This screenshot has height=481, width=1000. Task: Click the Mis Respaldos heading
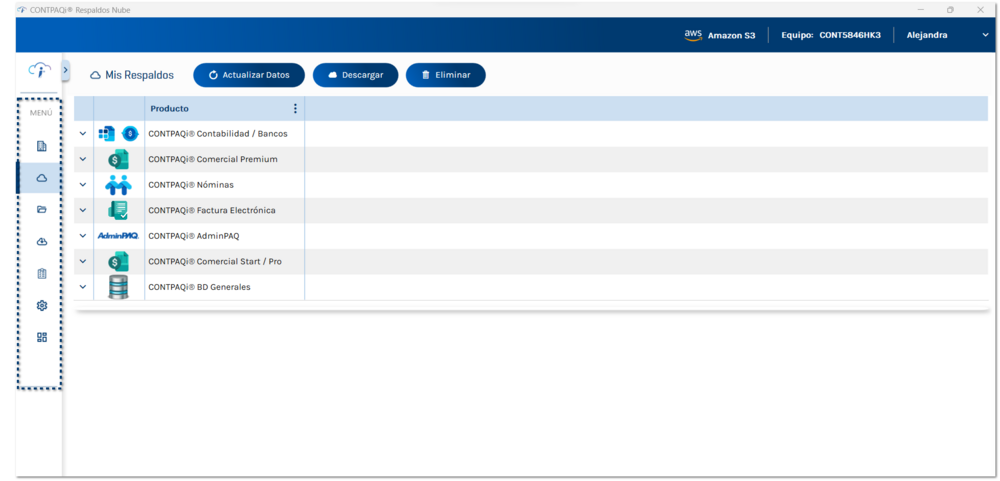(139, 75)
